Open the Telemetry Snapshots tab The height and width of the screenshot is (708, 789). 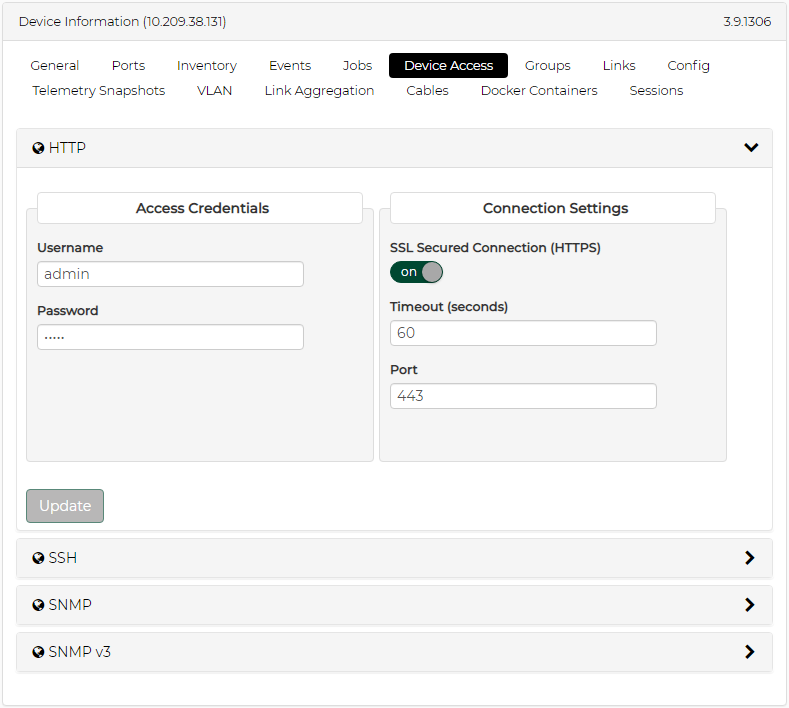[99, 91]
